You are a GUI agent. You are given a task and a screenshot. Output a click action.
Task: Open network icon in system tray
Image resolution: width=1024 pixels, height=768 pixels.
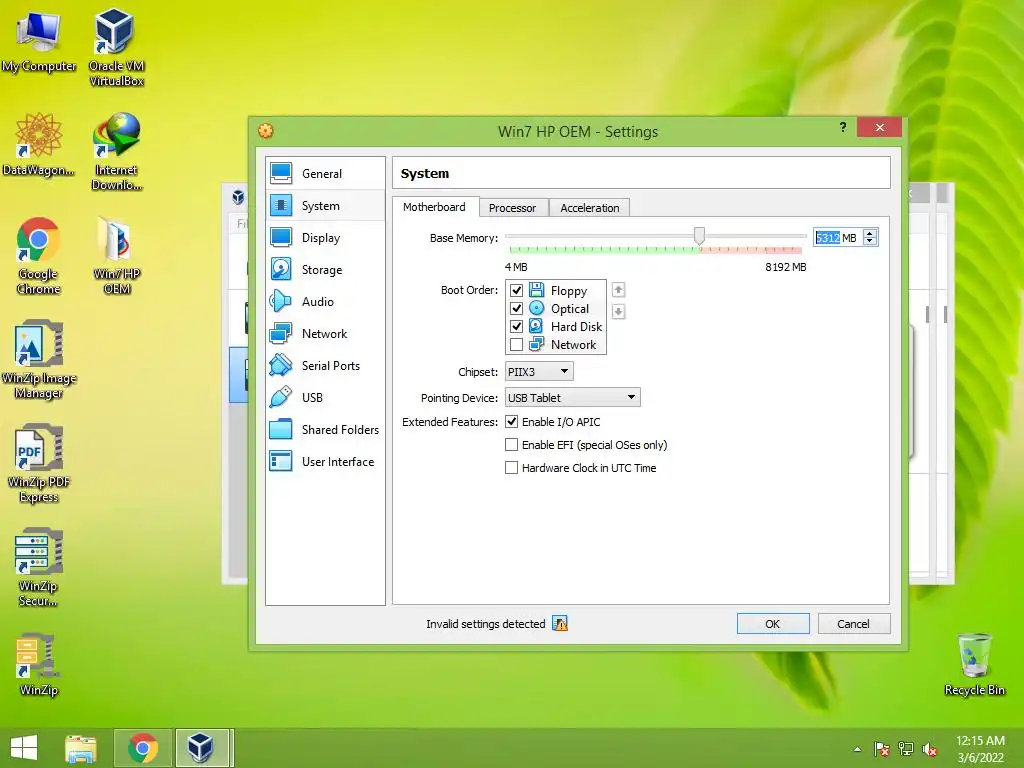point(906,749)
